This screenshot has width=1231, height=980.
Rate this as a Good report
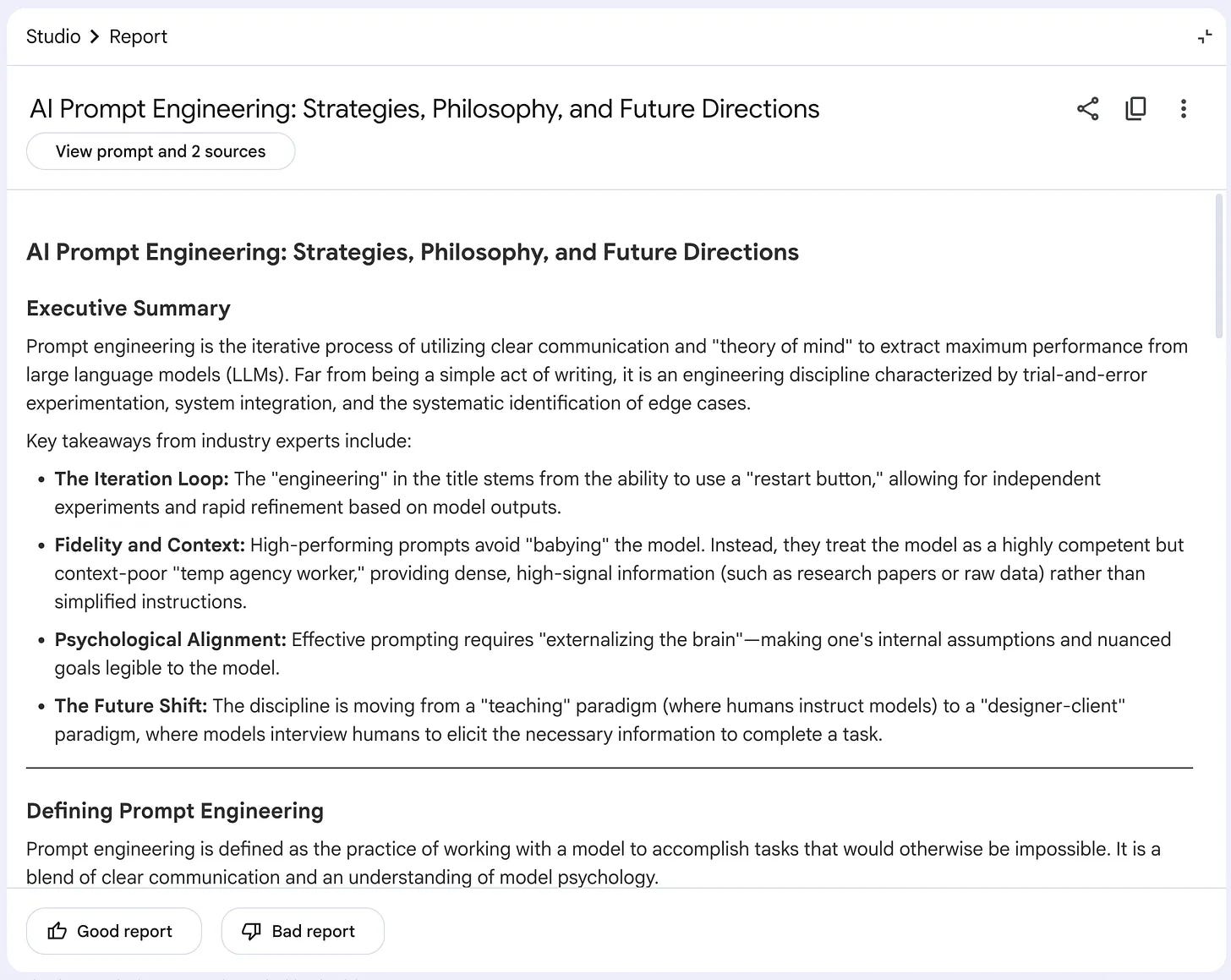coord(114,931)
